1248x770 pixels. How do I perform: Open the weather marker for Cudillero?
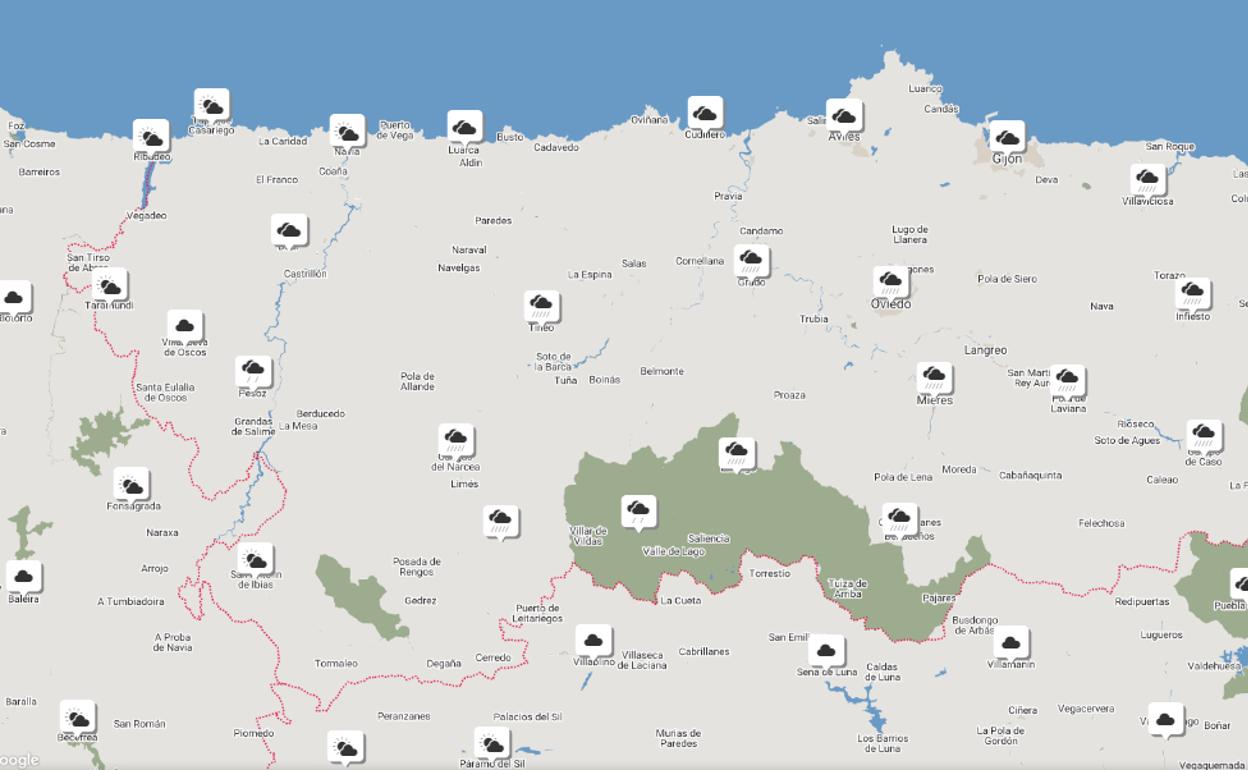(705, 113)
